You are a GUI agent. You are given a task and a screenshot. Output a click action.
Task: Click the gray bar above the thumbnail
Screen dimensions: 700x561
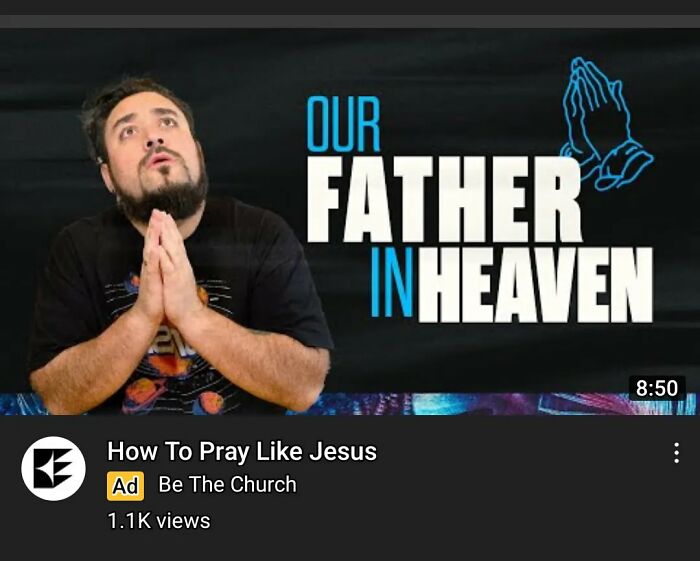[x=350, y=21]
